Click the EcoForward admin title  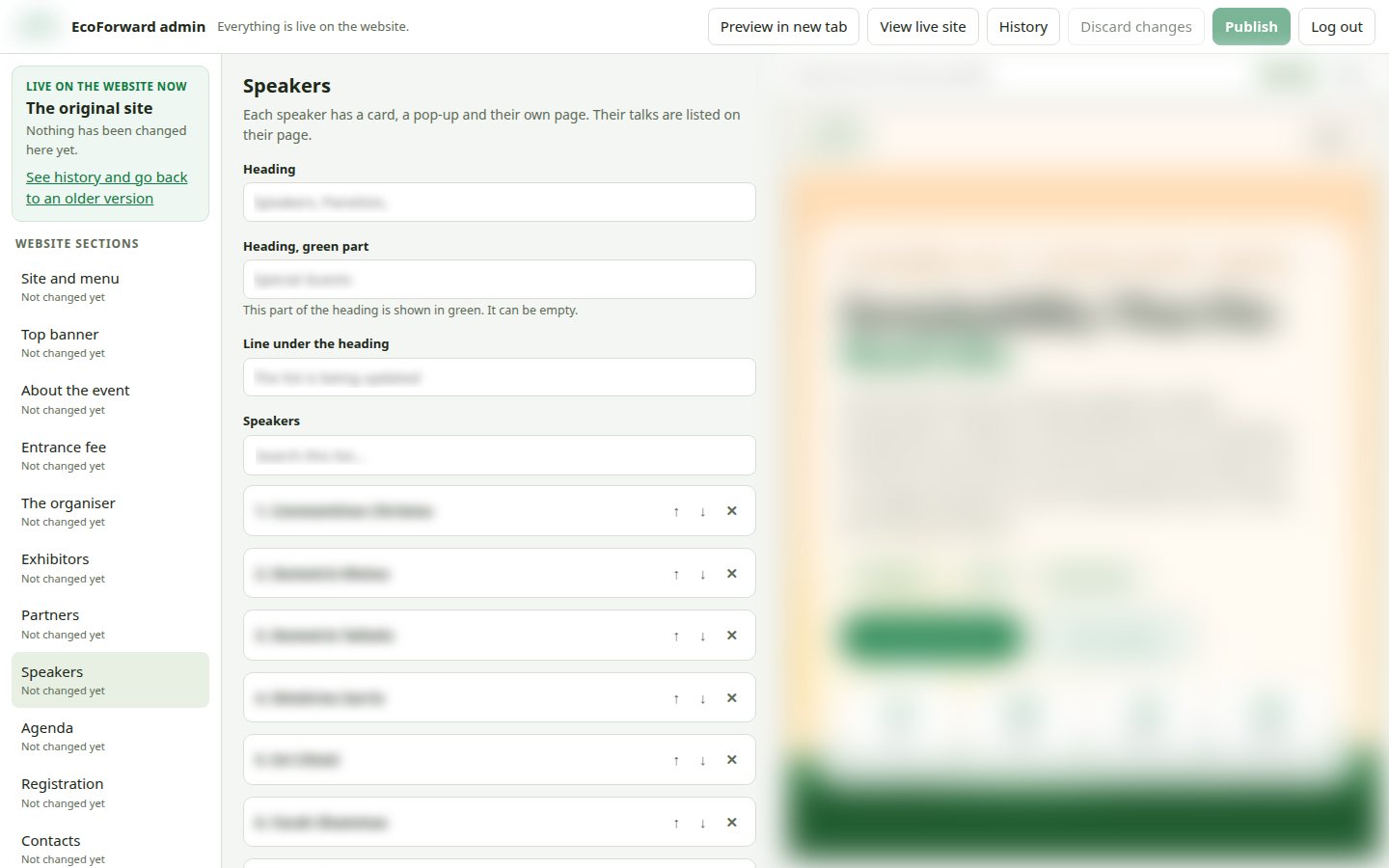[x=138, y=27]
